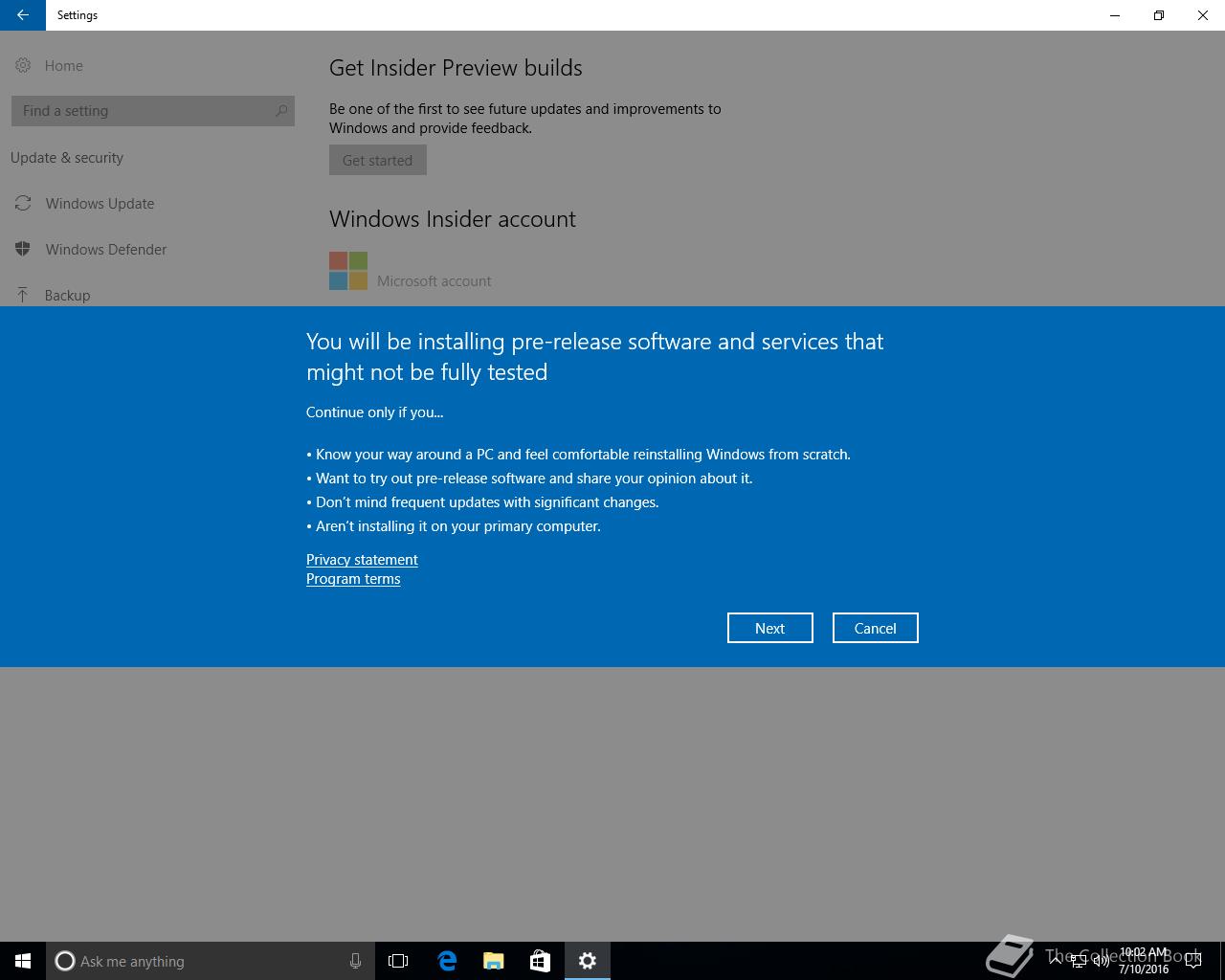Click the Home gear icon
The width and height of the screenshot is (1225, 980).
point(23,65)
